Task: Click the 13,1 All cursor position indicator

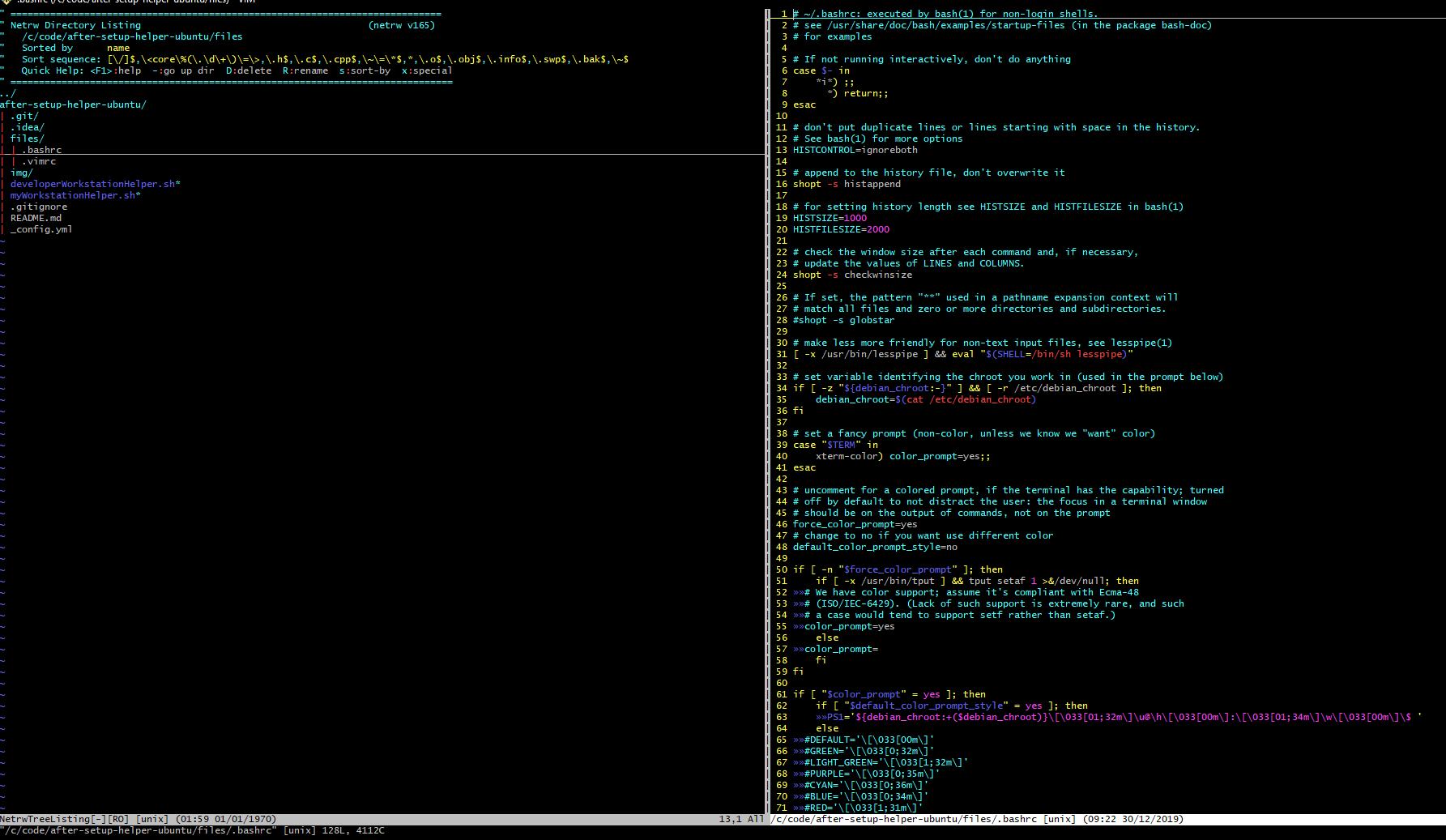Action: 741,819
